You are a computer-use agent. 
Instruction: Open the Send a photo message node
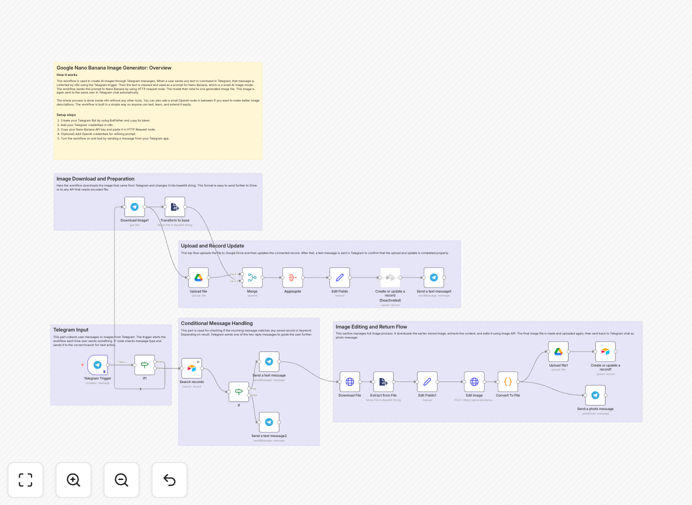point(595,395)
